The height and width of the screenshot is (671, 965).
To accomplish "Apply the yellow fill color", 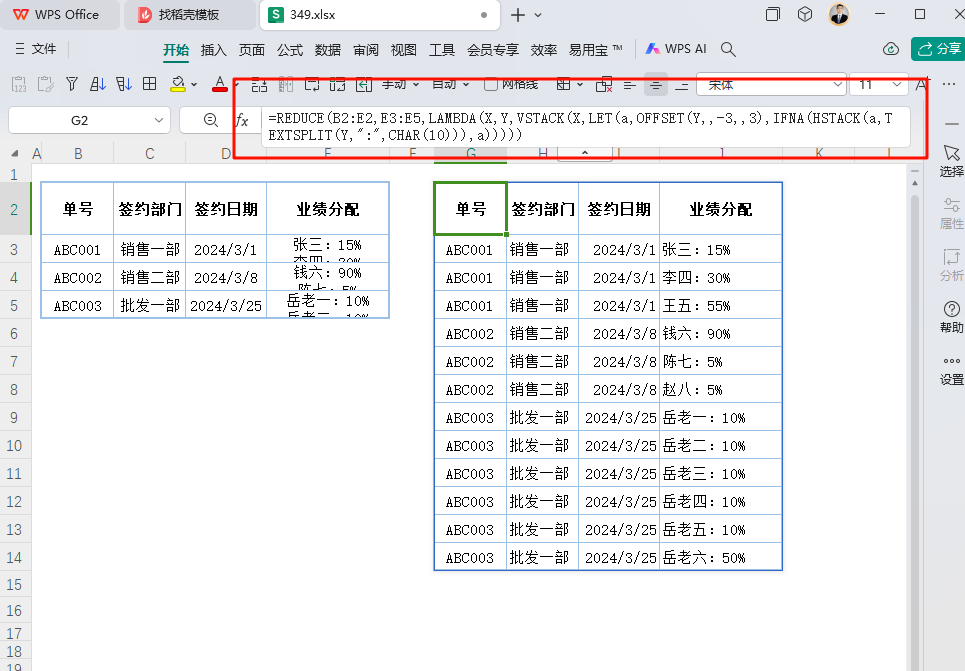I will coord(178,84).
